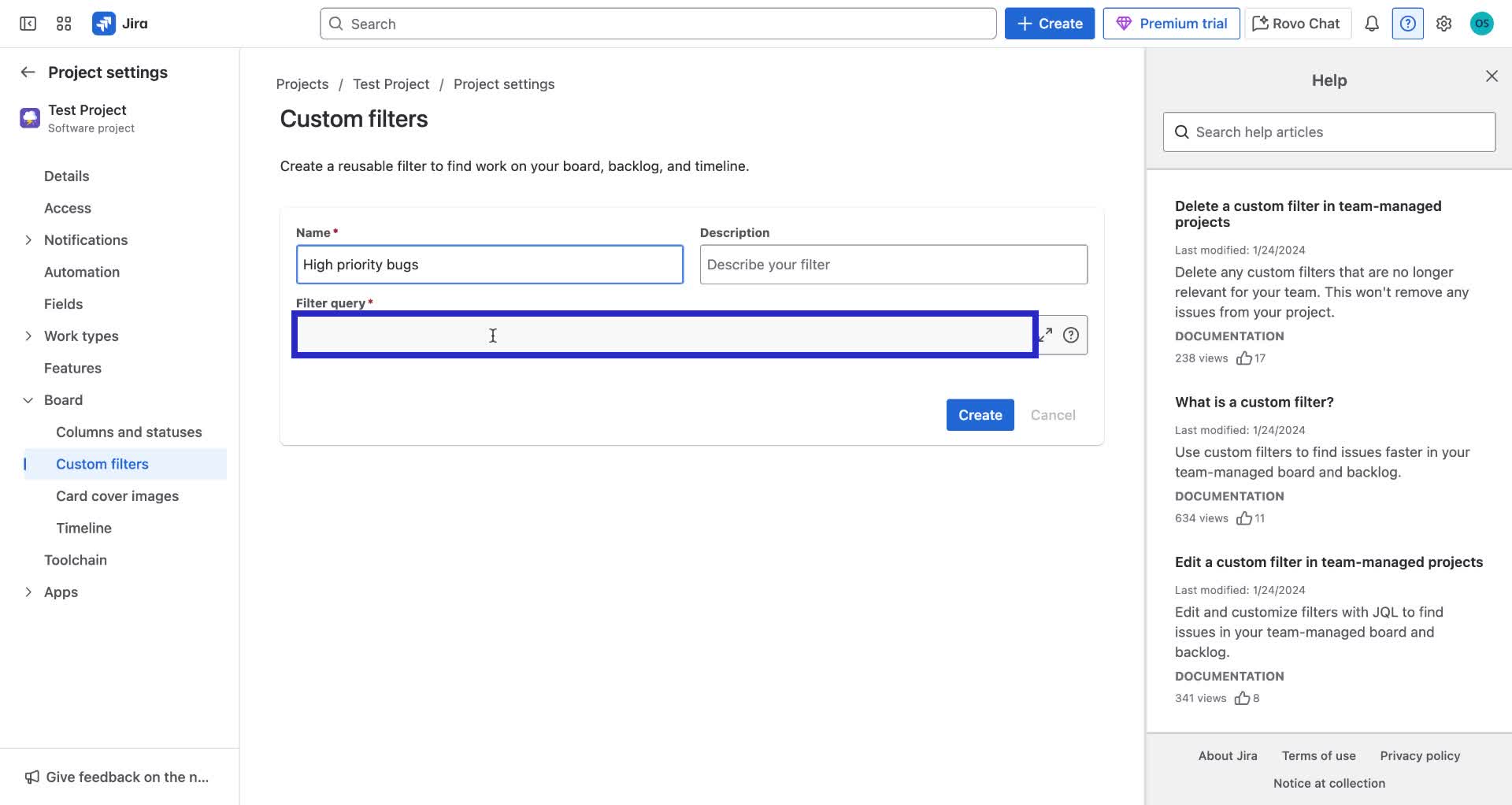
Task: Open notifications via the bell icon
Action: click(x=1371, y=23)
